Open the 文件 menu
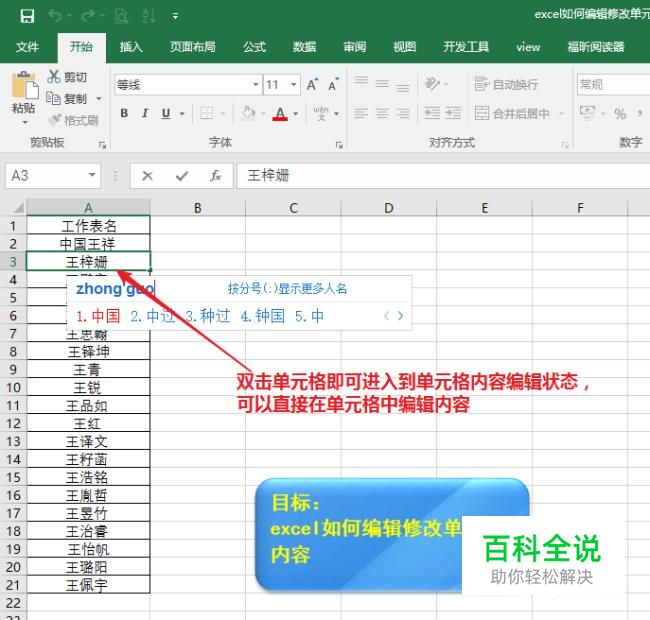650x620 pixels. coord(27,47)
